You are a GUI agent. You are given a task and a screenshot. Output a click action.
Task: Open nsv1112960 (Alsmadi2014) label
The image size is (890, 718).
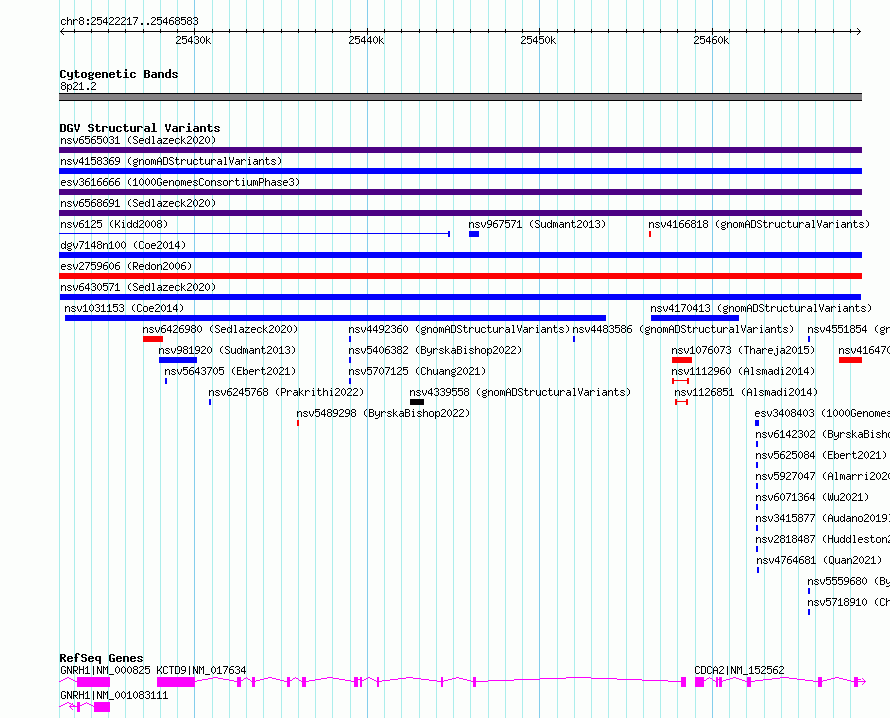pos(743,371)
